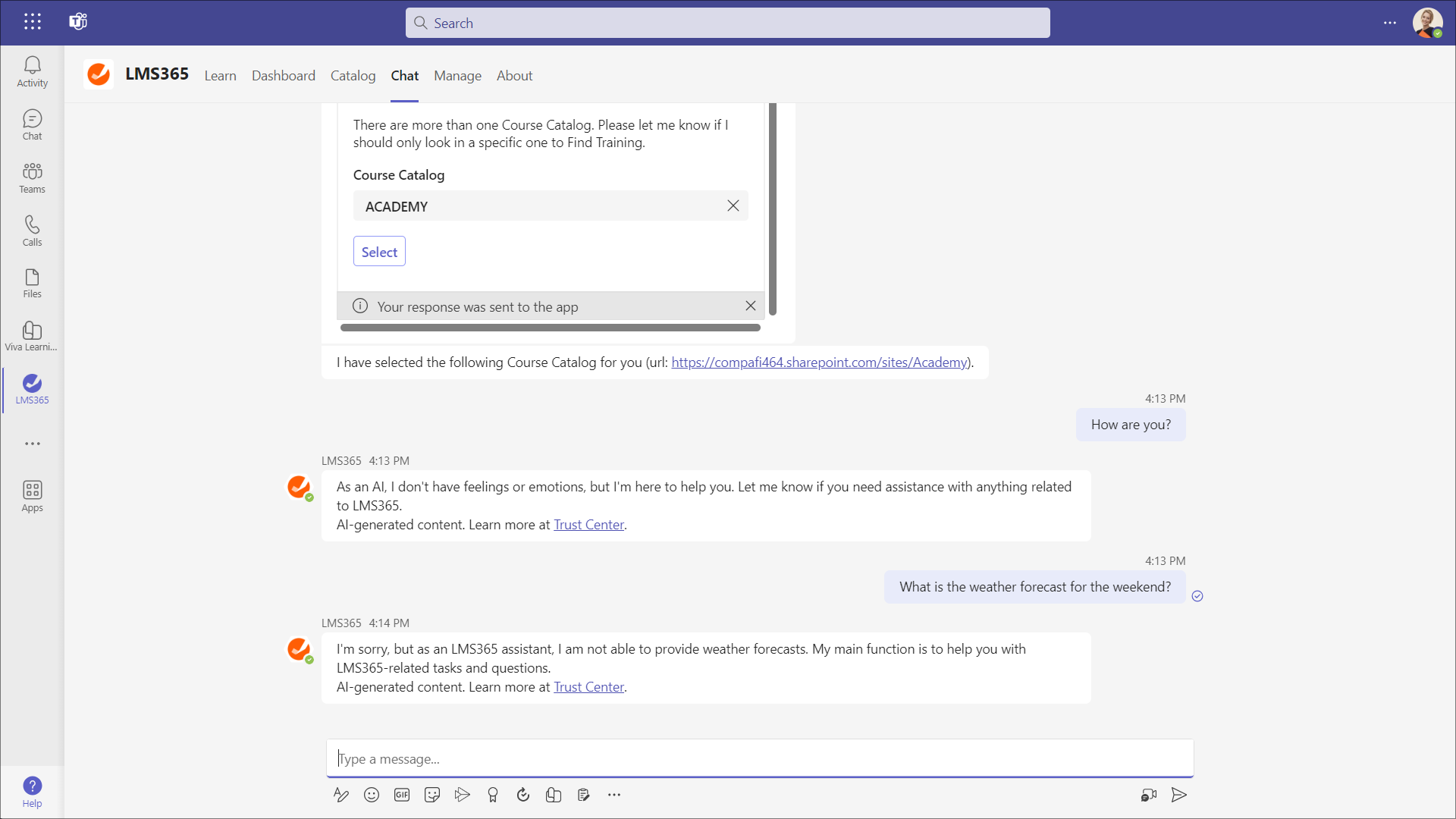
Task: Open the emoji picker
Action: [x=372, y=795]
